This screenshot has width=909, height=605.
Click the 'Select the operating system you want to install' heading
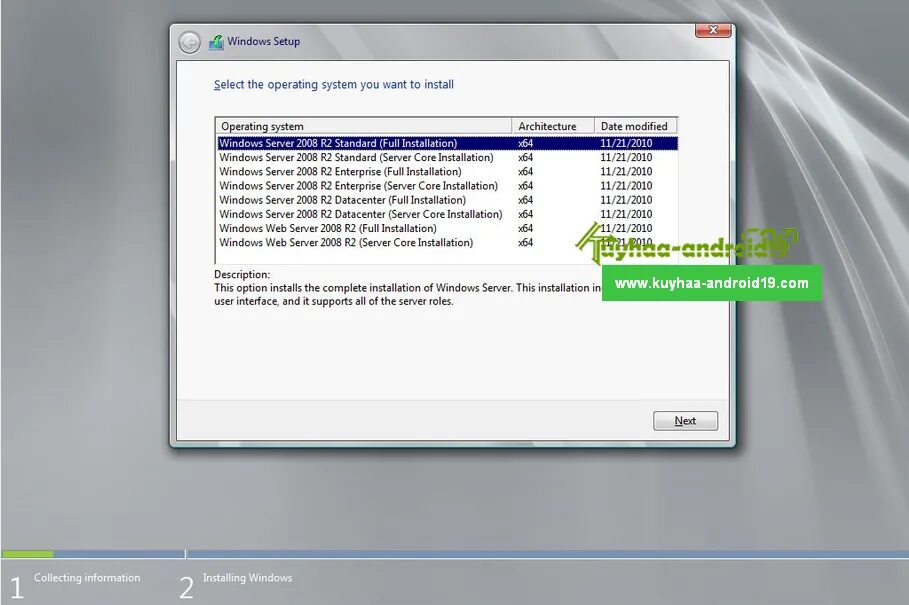point(334,85)
